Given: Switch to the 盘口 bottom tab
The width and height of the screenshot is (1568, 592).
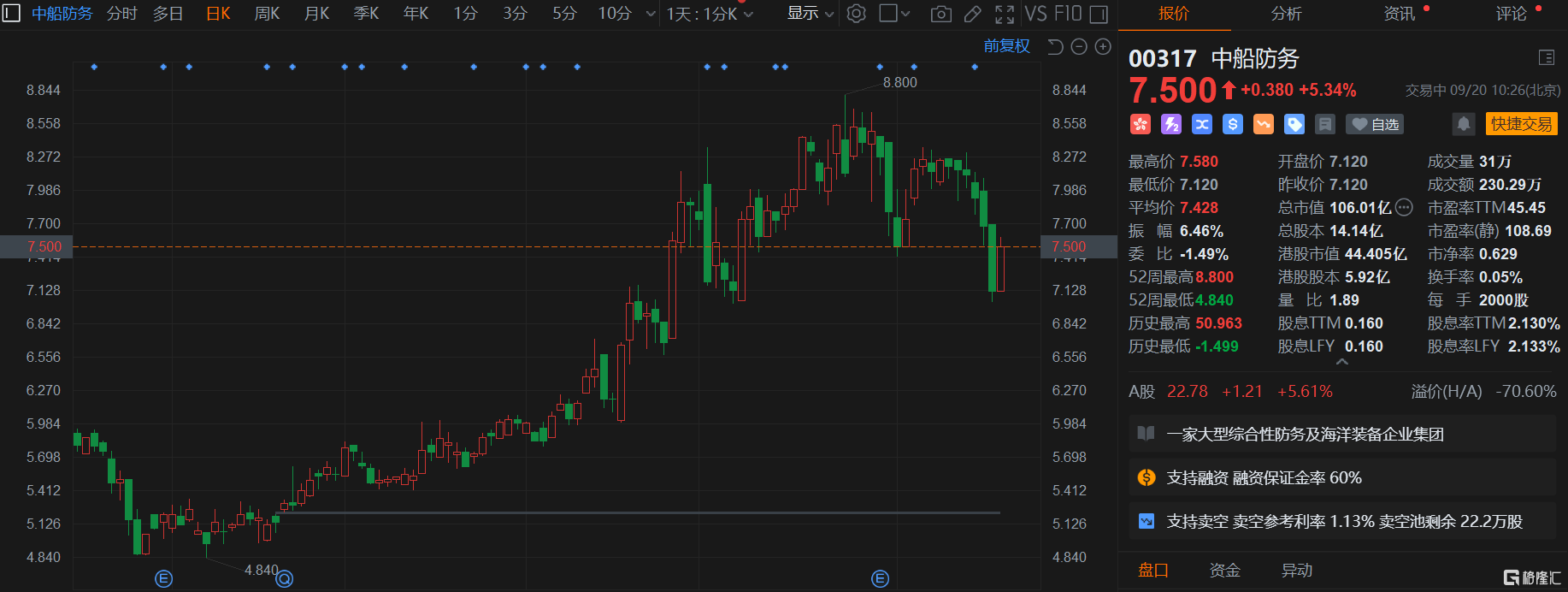Looking at the screenshot, I should point(1153,571).
